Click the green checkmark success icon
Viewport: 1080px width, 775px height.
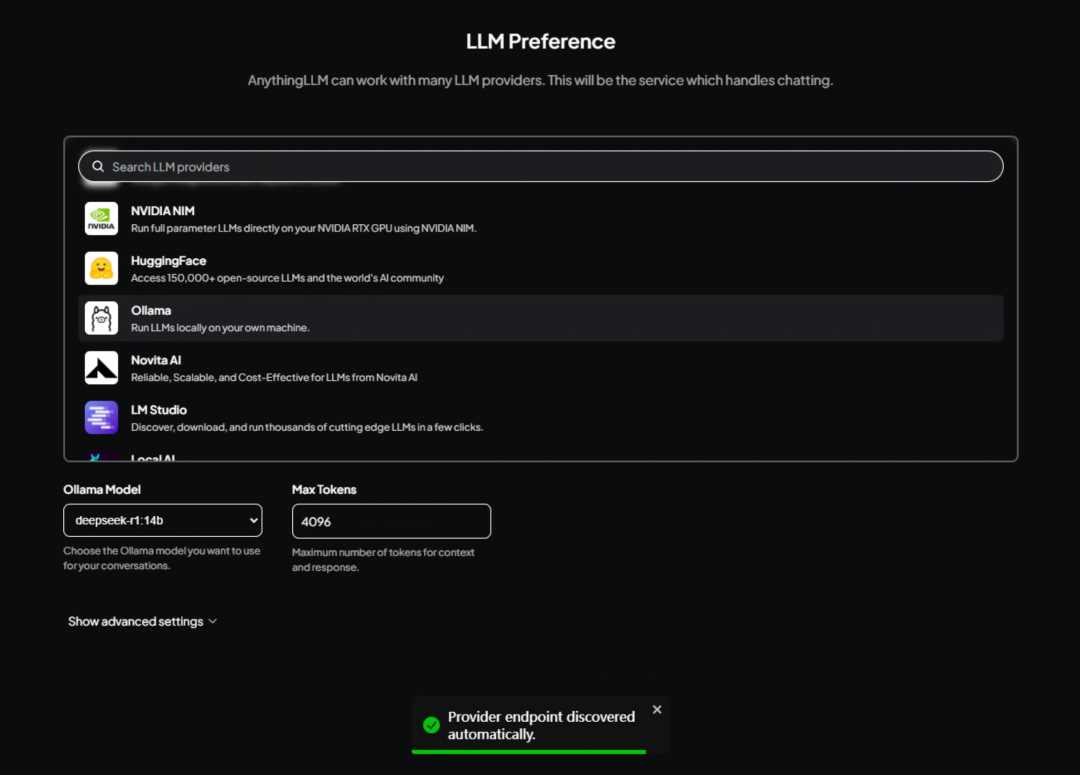coord(431,725)
